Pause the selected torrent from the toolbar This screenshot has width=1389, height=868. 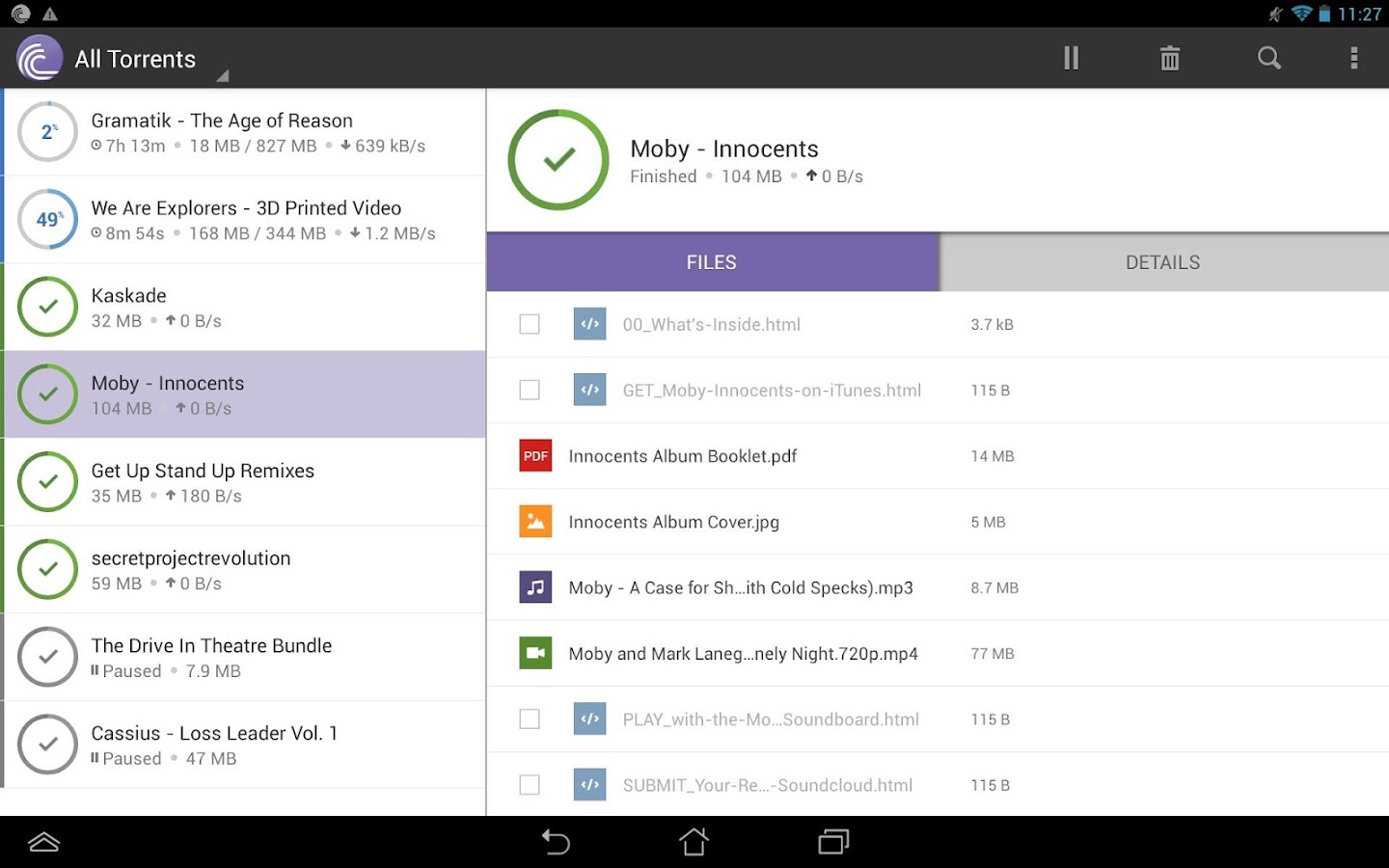(1071, 58)
